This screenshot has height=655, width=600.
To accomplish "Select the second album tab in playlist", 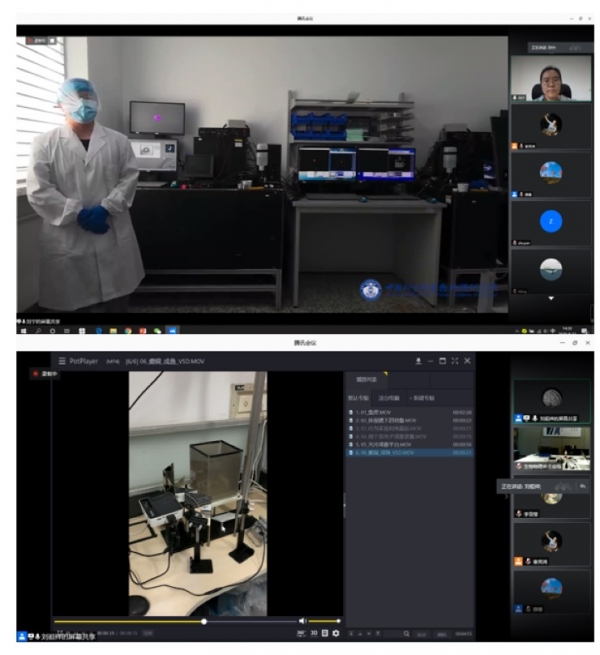I will pyautogui.click(x=389, y=398).
